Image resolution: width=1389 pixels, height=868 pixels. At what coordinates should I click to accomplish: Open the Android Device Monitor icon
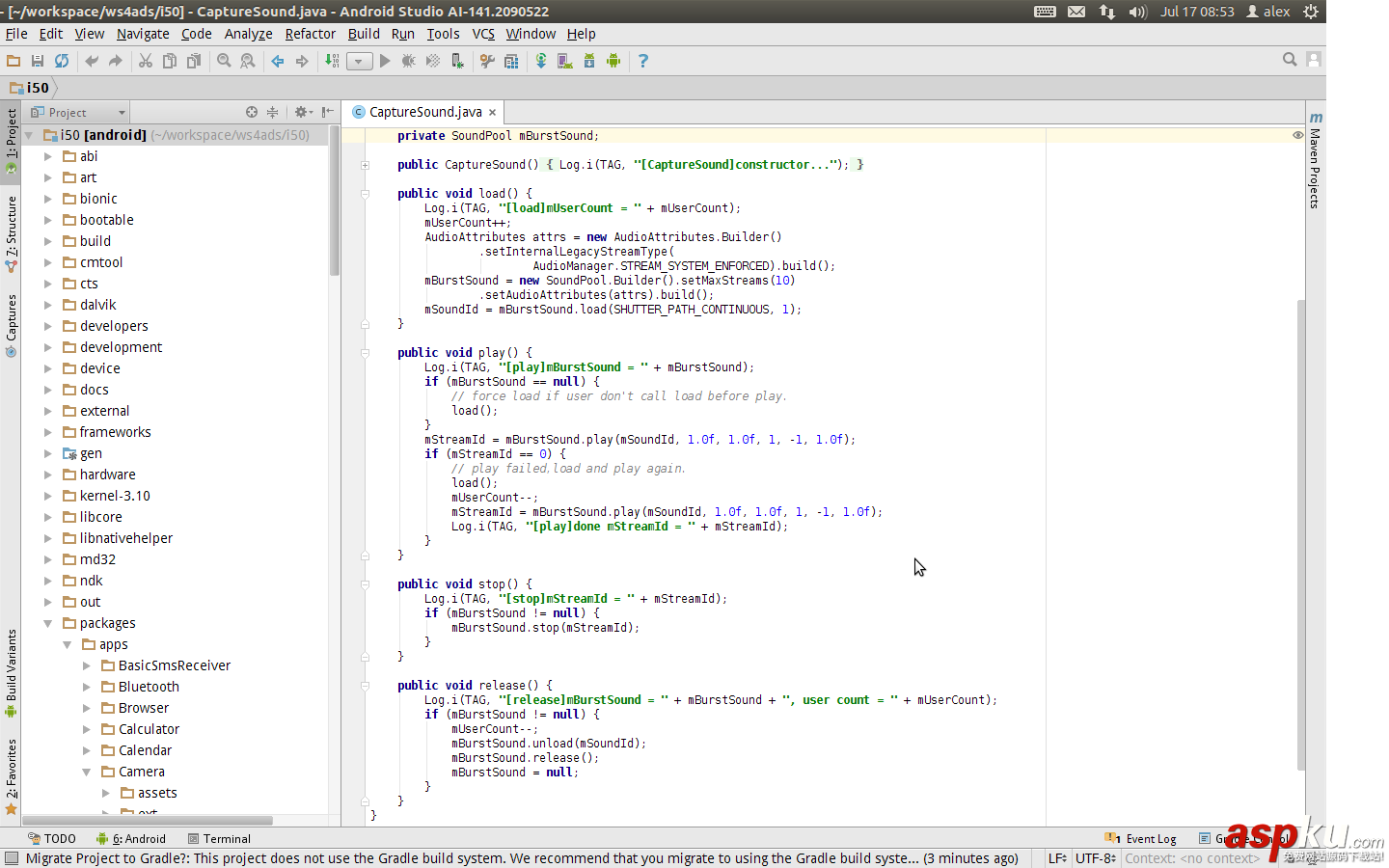613,61
